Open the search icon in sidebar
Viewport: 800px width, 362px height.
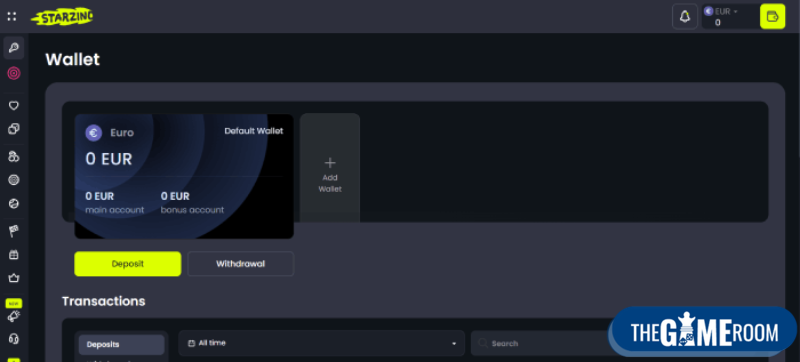pyautogui.click(x=14, y=48)
